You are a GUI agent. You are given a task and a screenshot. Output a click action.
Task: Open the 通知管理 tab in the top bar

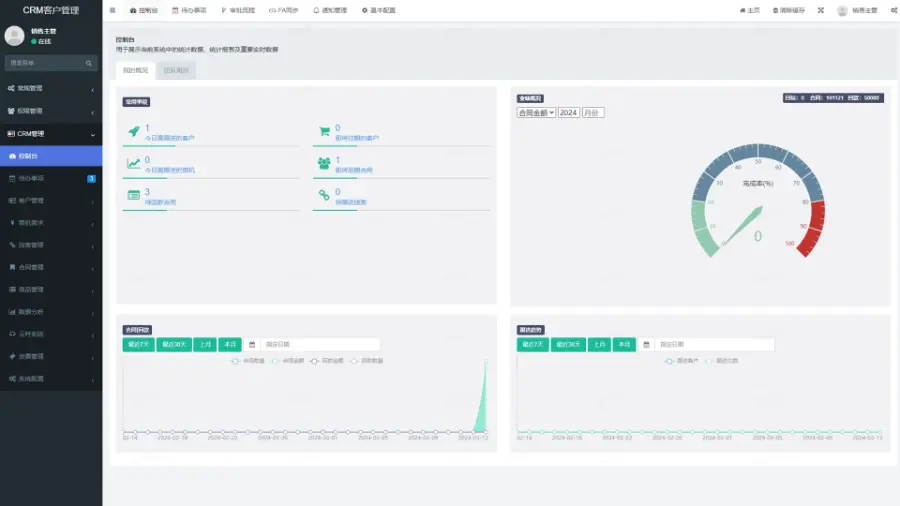click(x=332, y=10)
